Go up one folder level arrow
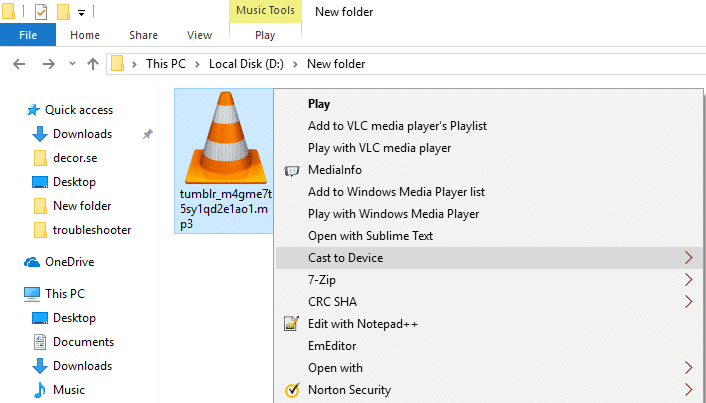This screenshot has width=706, height=403. point(93,64)
